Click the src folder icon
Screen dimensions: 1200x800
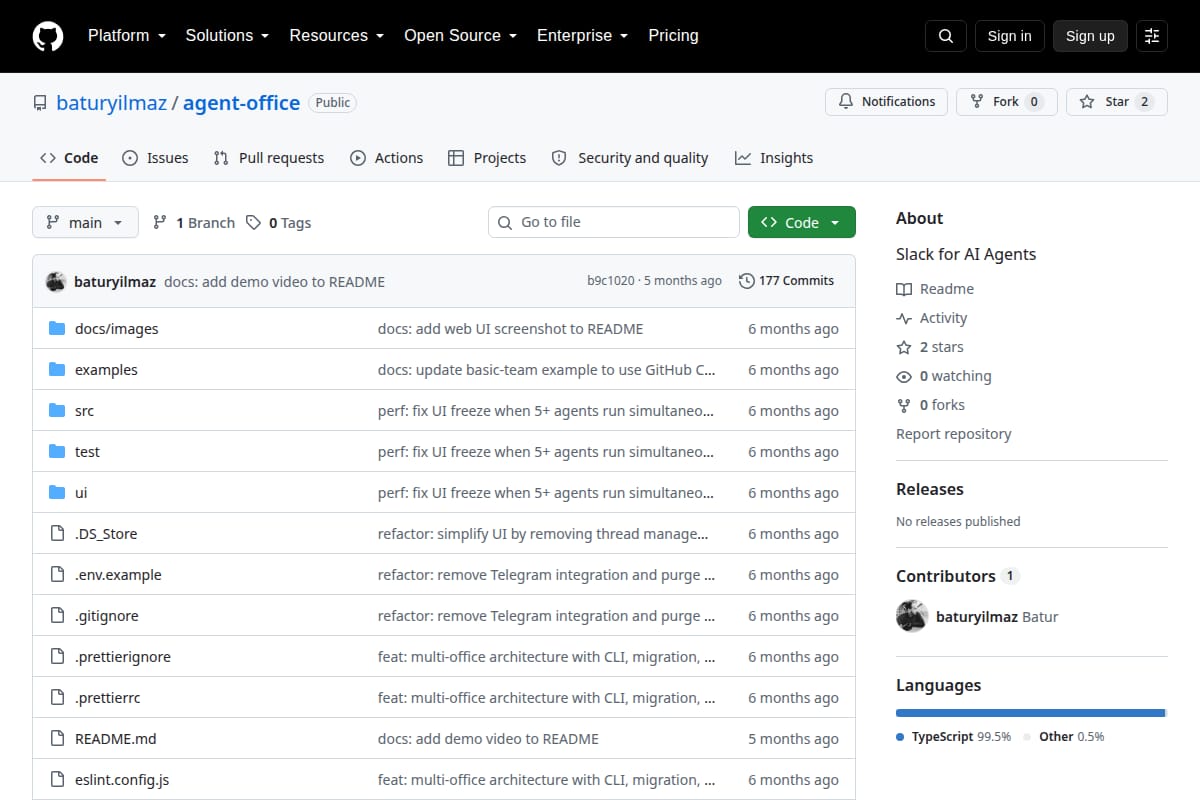tap(57, 411)
